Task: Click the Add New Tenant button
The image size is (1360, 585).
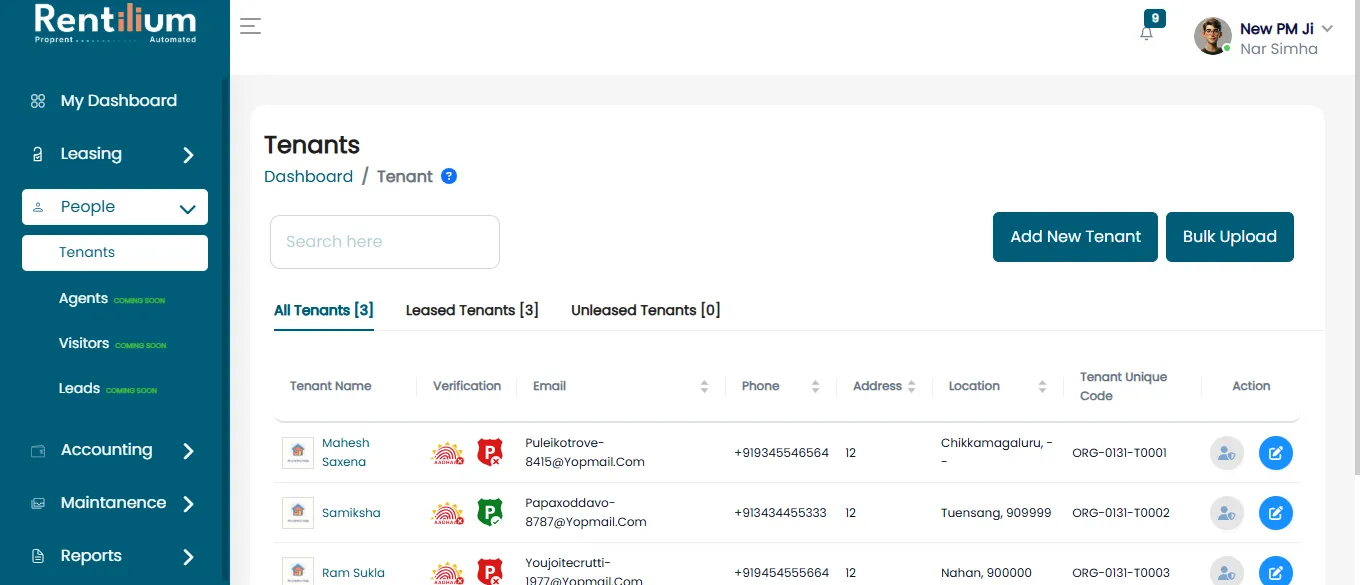Action: point(1075,237)
